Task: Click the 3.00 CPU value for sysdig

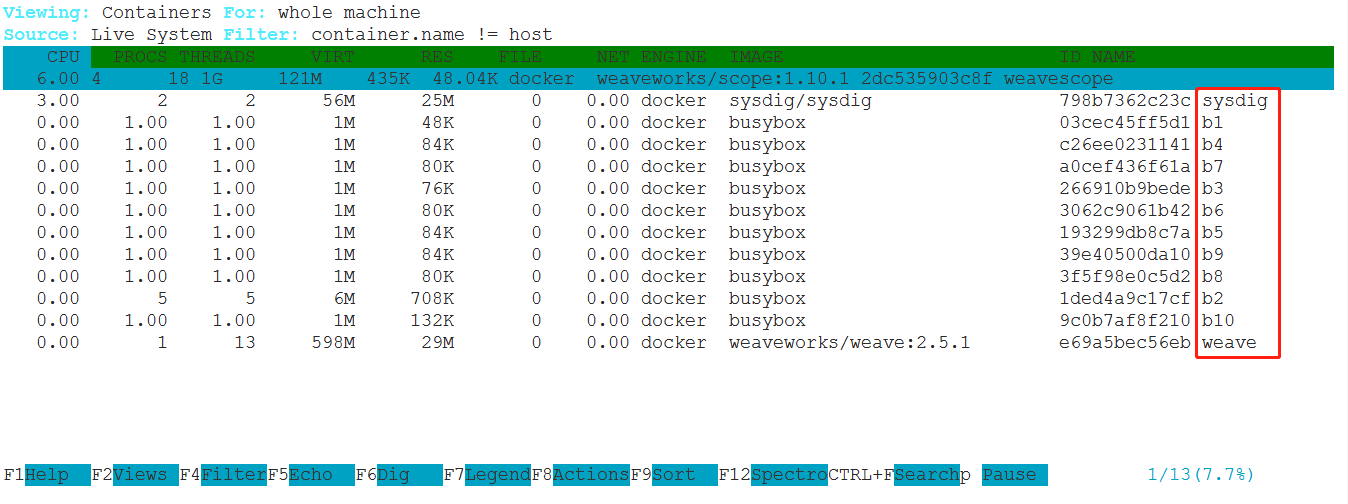Action: 58,101
